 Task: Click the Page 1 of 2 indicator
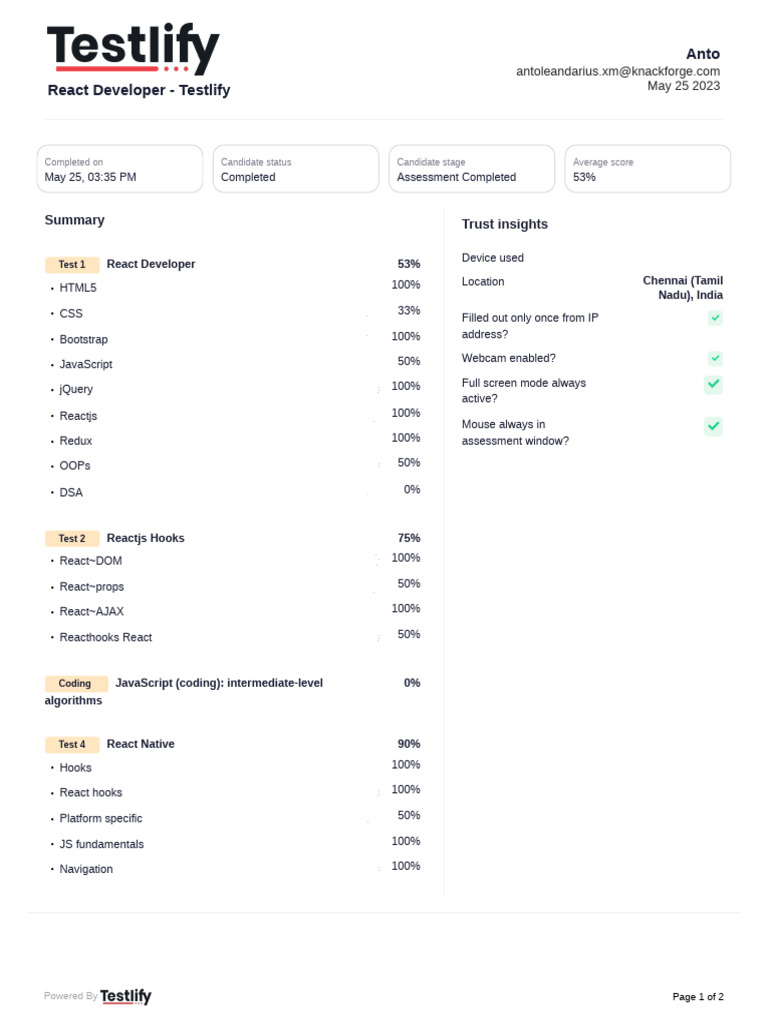(x=698, y=997)
